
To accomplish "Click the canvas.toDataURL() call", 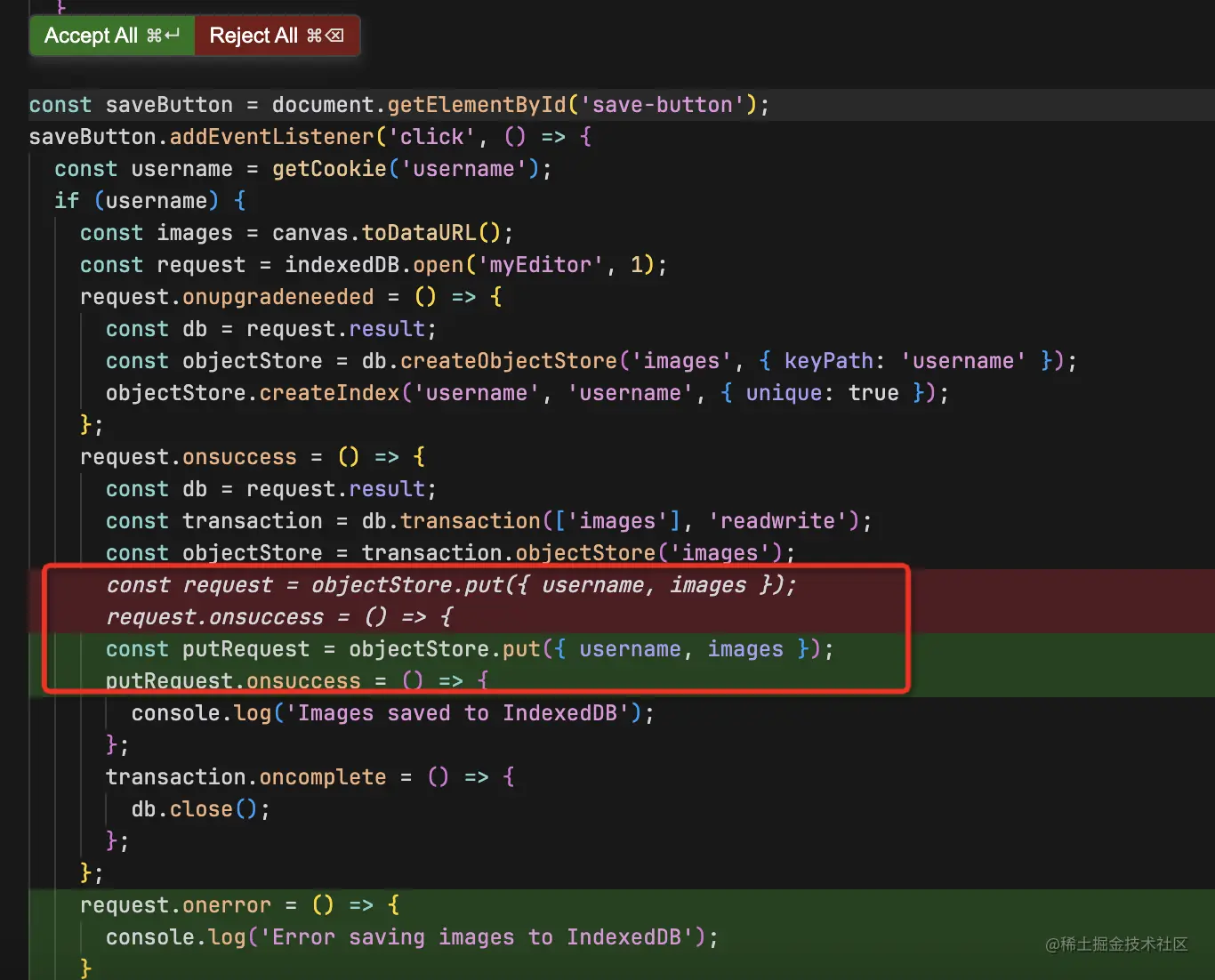I will (387, 233).
